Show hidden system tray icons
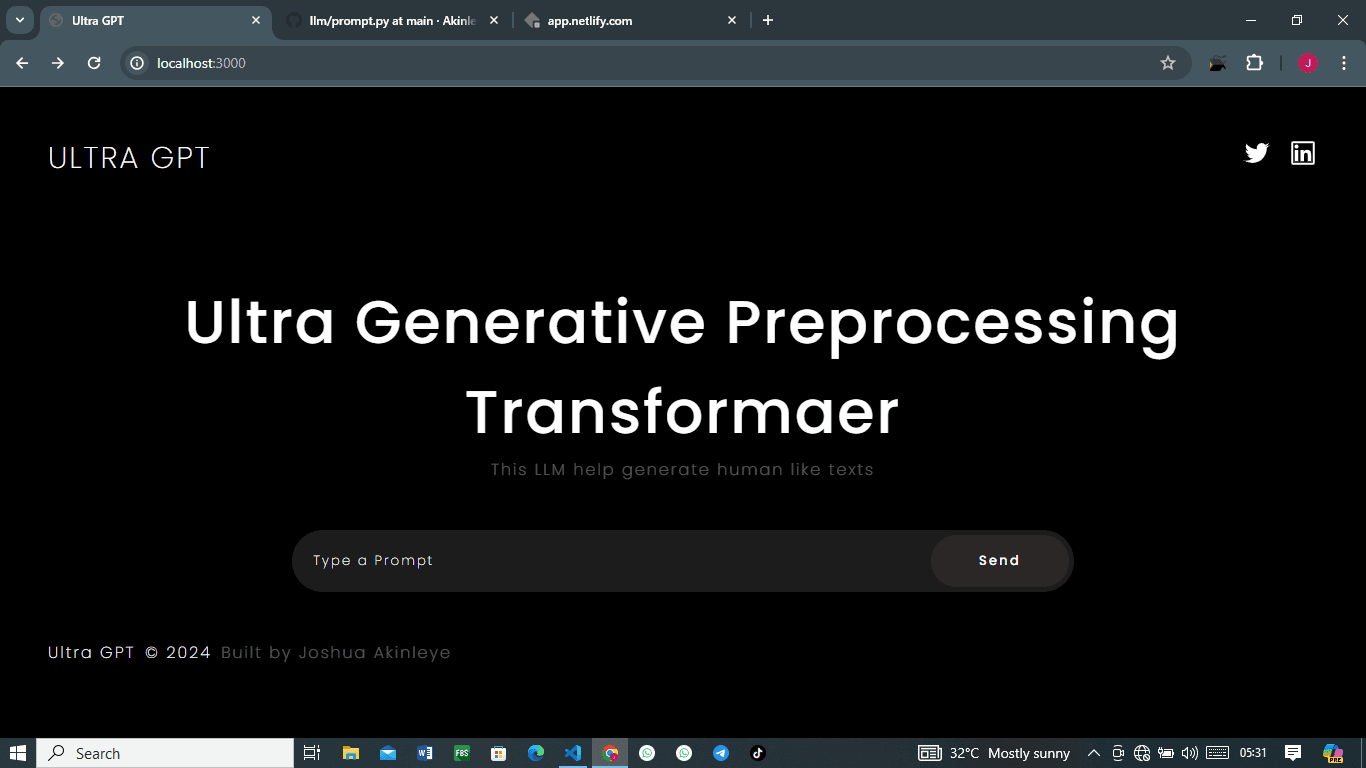Screen dimensions: 1366x768 tap(1093, 753)
